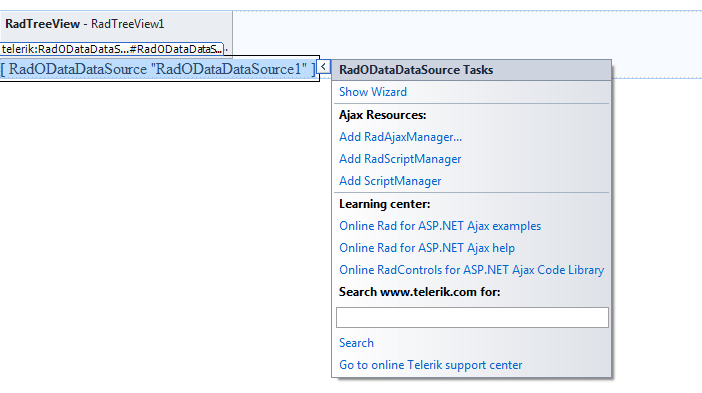Click Add RadScriptManager link
Viewport: 702px width, 393px height.
(400, 159)
